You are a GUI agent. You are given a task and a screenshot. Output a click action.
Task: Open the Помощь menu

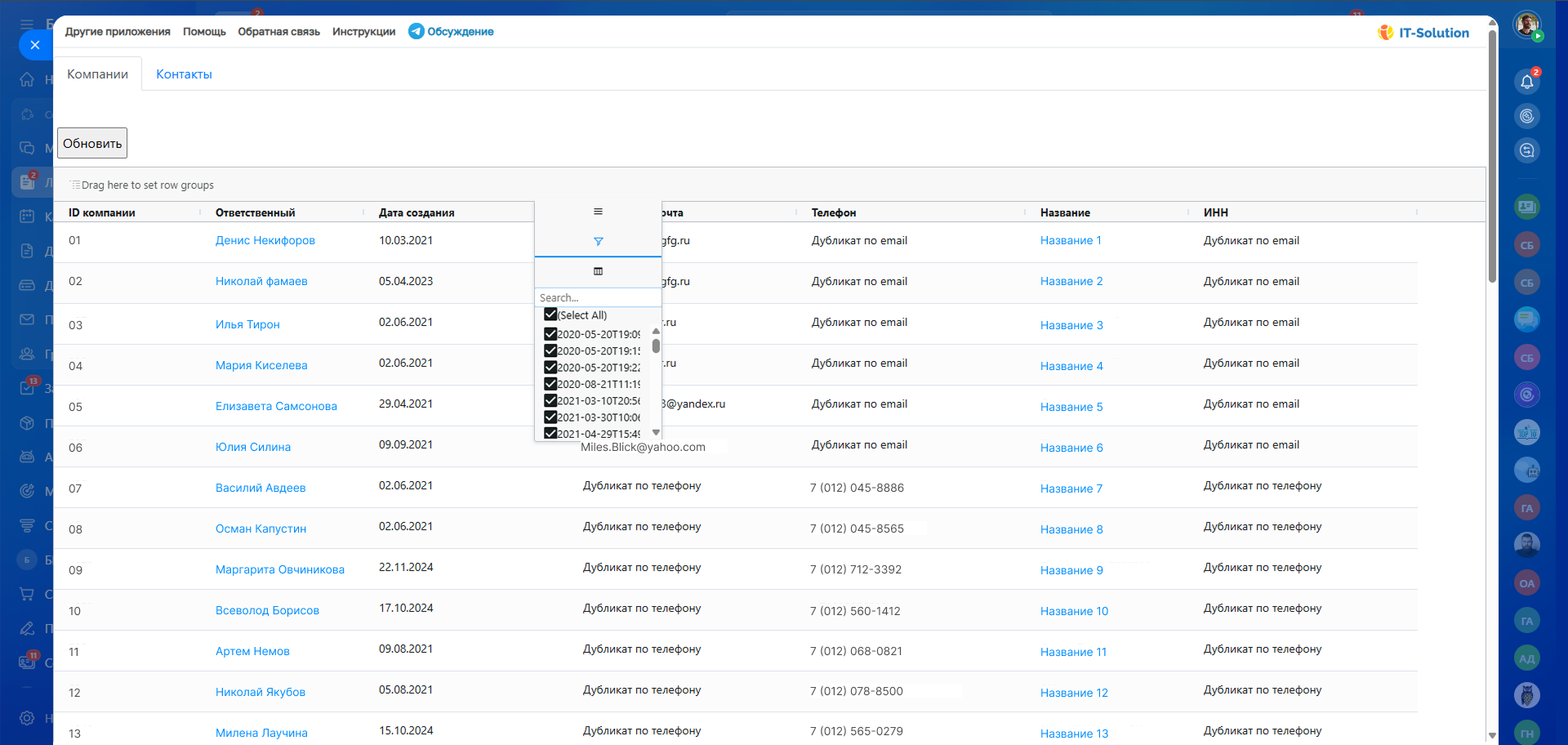[204, 32]
